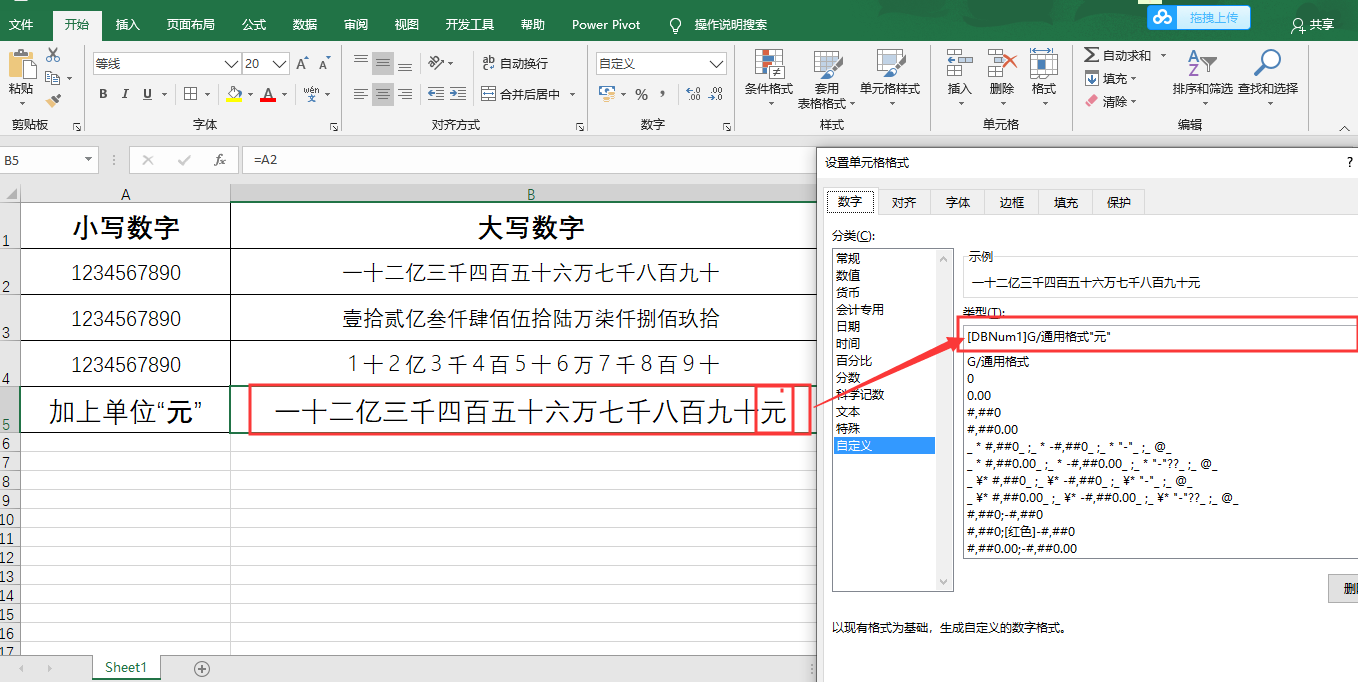Switch to Alignment (对齐) tab in dialog
The width and height of the screenshot is (1358, 682).
(x=904, y=202)
